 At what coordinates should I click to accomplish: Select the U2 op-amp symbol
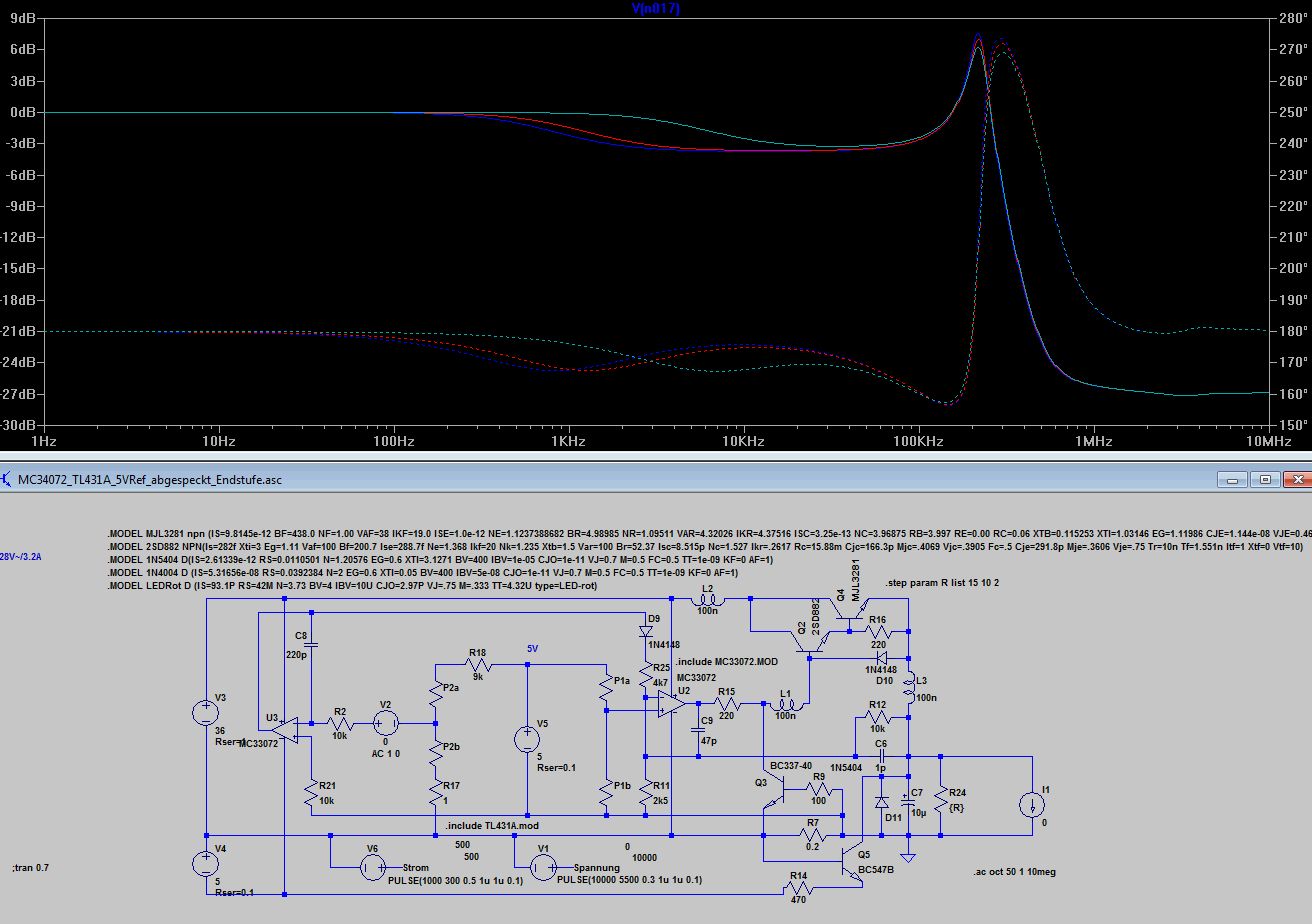click(670, 705)
